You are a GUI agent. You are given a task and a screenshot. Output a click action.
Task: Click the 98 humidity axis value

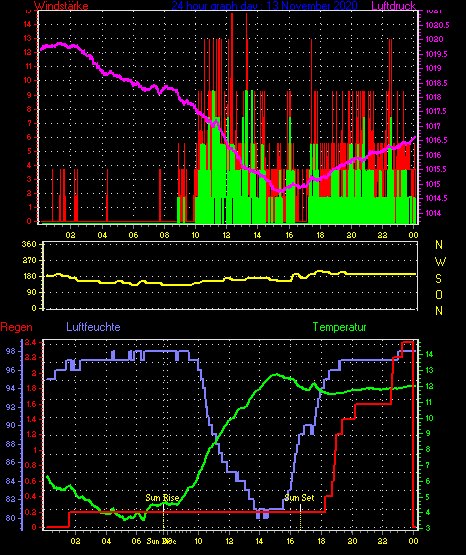pos(11,351)
